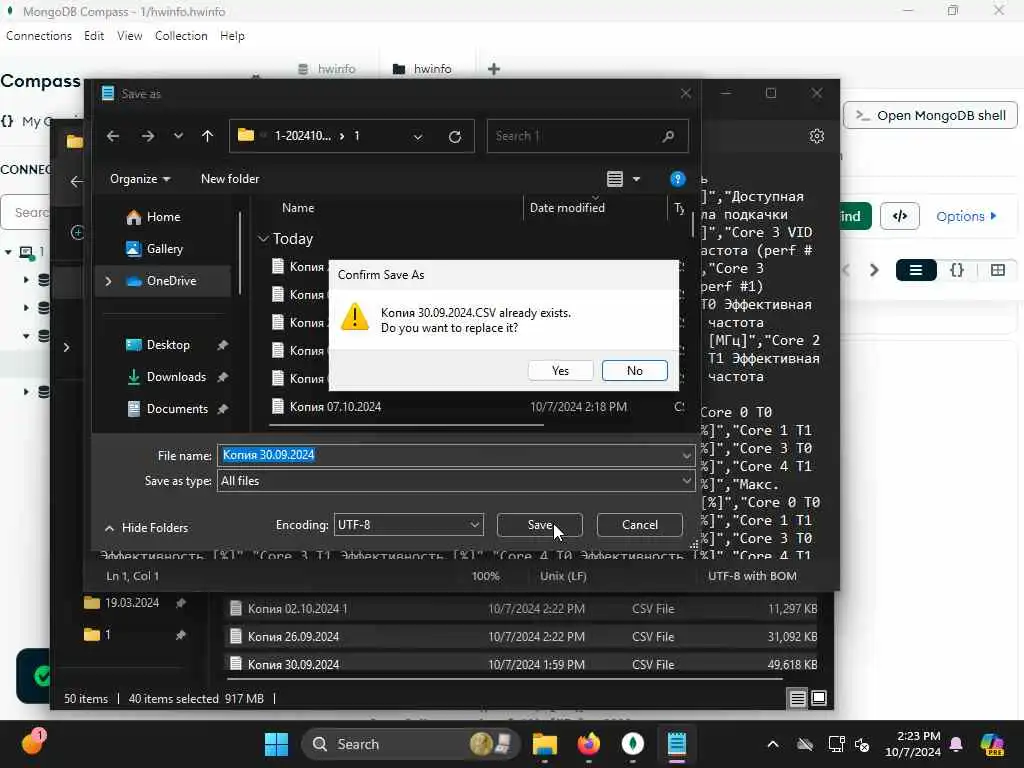
Task: Switch Explorer to details view icon
Action: coord(797,699)
